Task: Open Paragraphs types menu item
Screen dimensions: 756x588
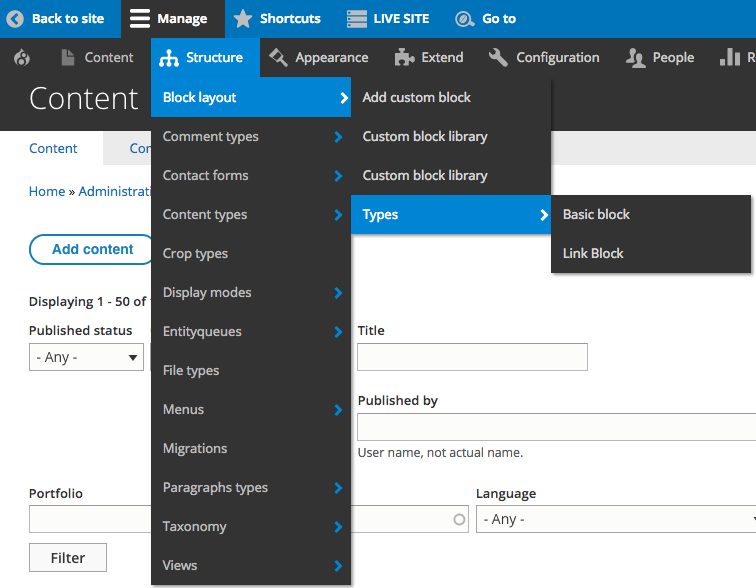Action: click(x=251, y=488)
